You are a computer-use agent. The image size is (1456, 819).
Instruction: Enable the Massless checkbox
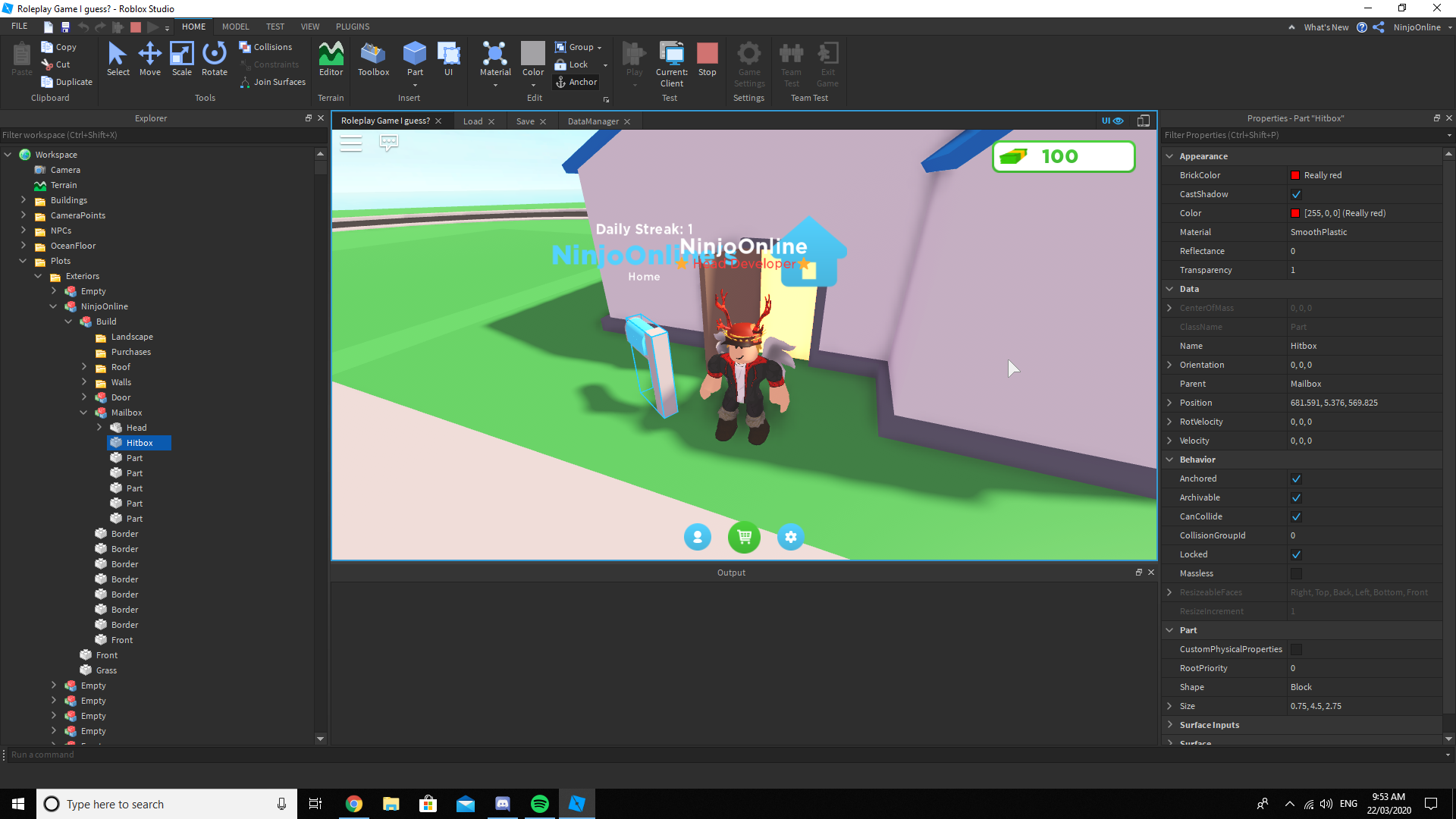click(1296, 573)
